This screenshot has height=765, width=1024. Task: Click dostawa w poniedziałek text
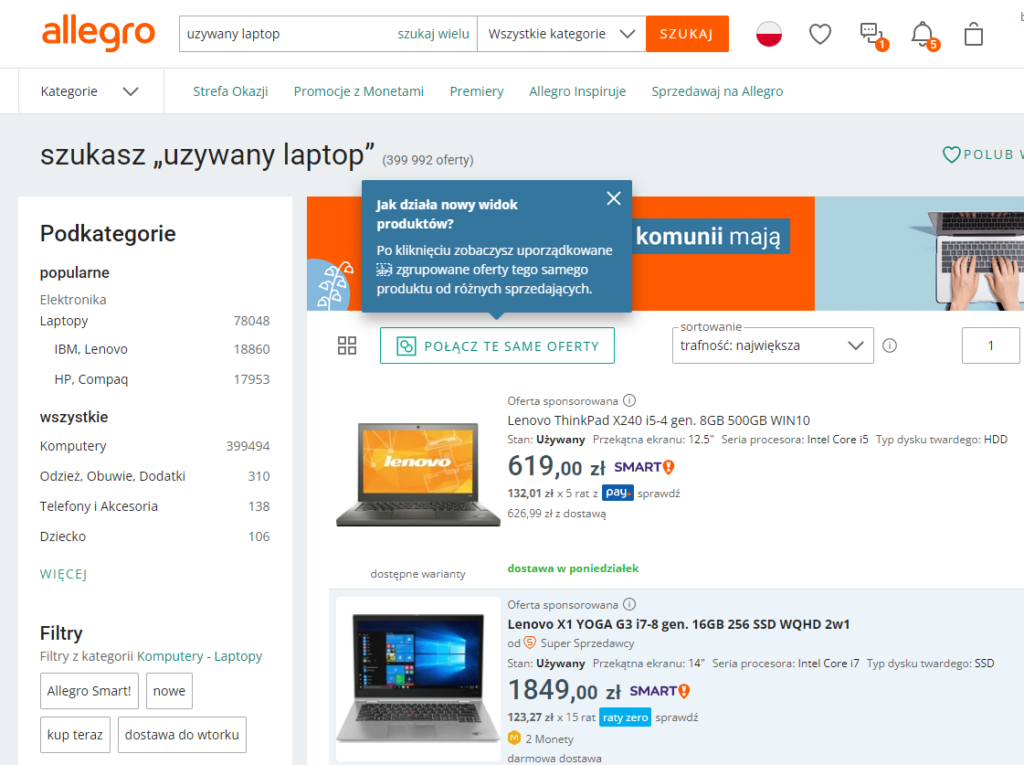pyautogui.click(x=573, y=568)
